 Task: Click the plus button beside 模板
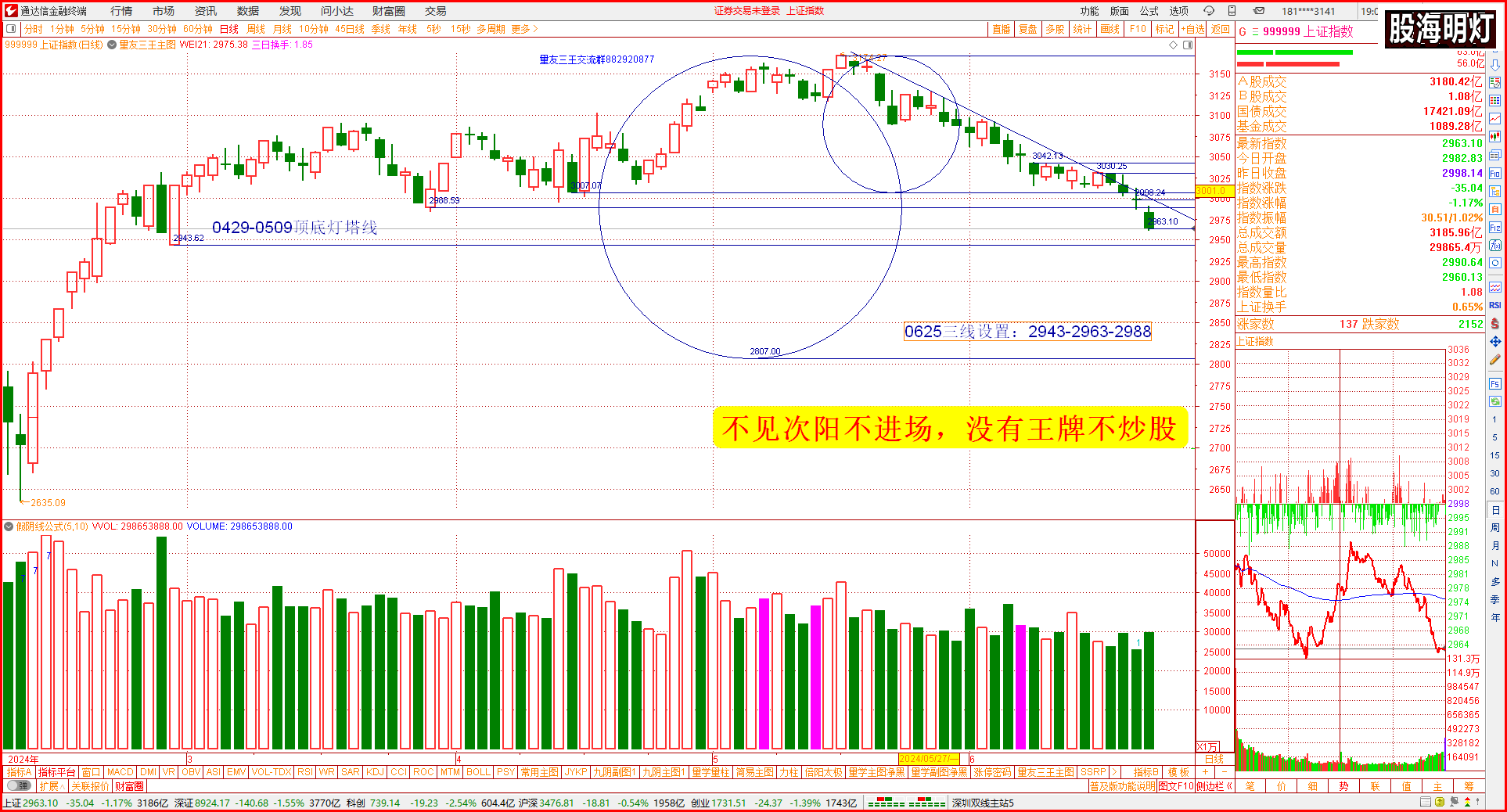(x=1205, y=772)
